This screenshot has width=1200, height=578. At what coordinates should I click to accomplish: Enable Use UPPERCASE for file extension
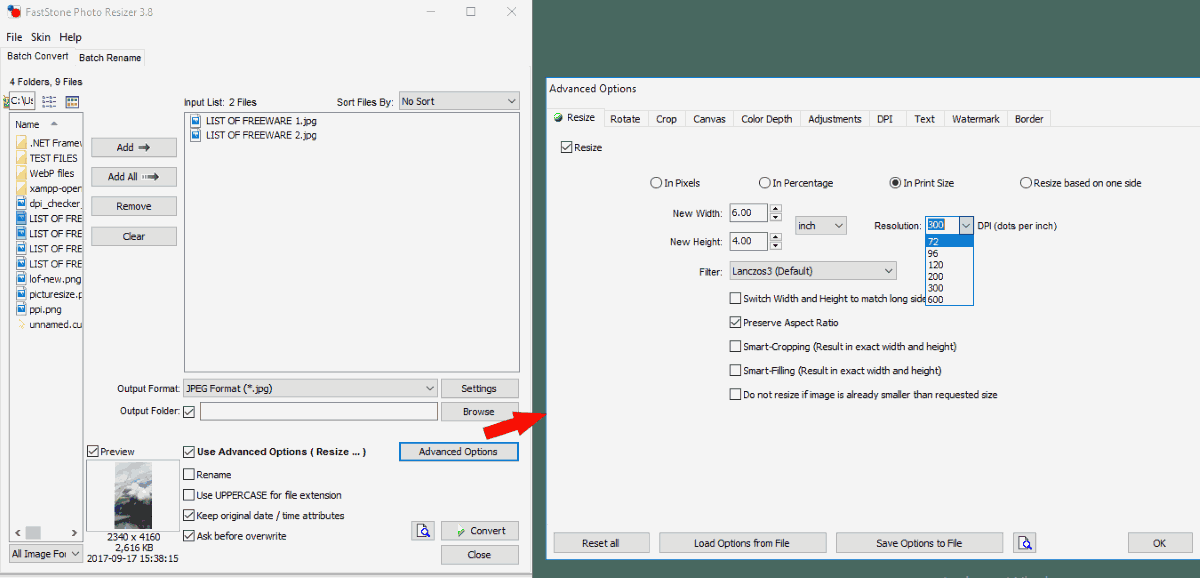189,495
